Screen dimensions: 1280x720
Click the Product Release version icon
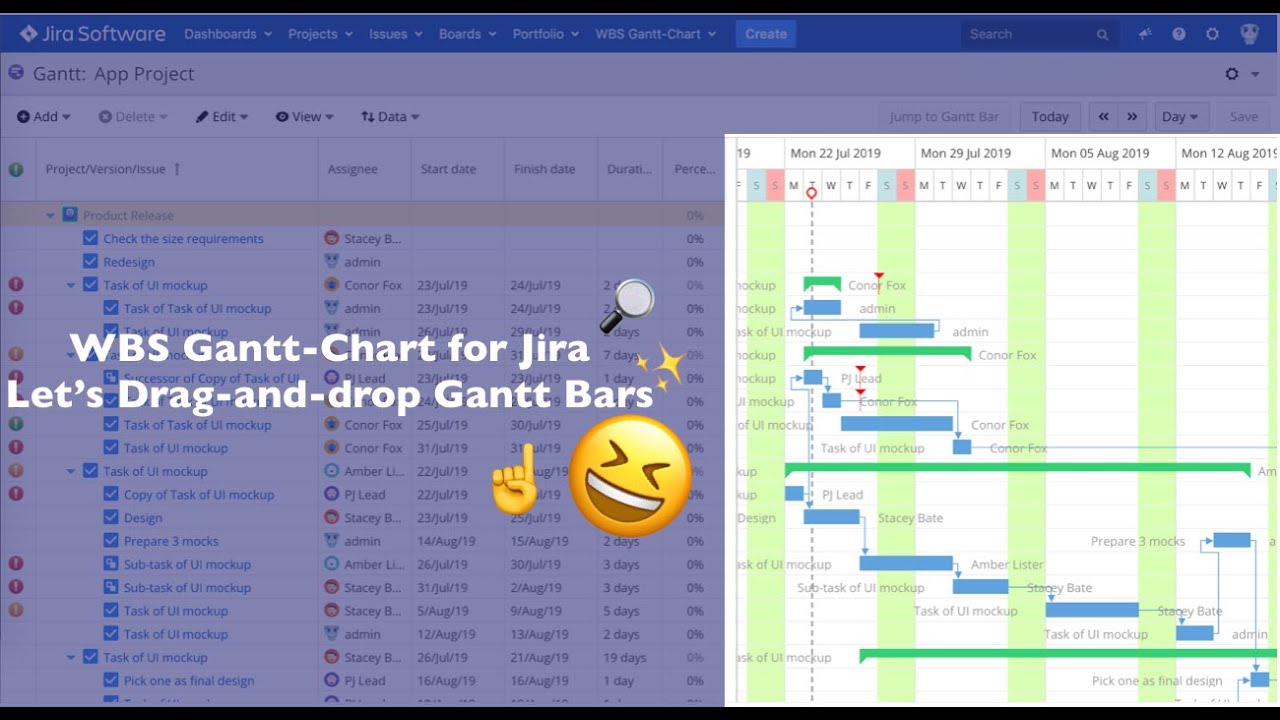70,215
